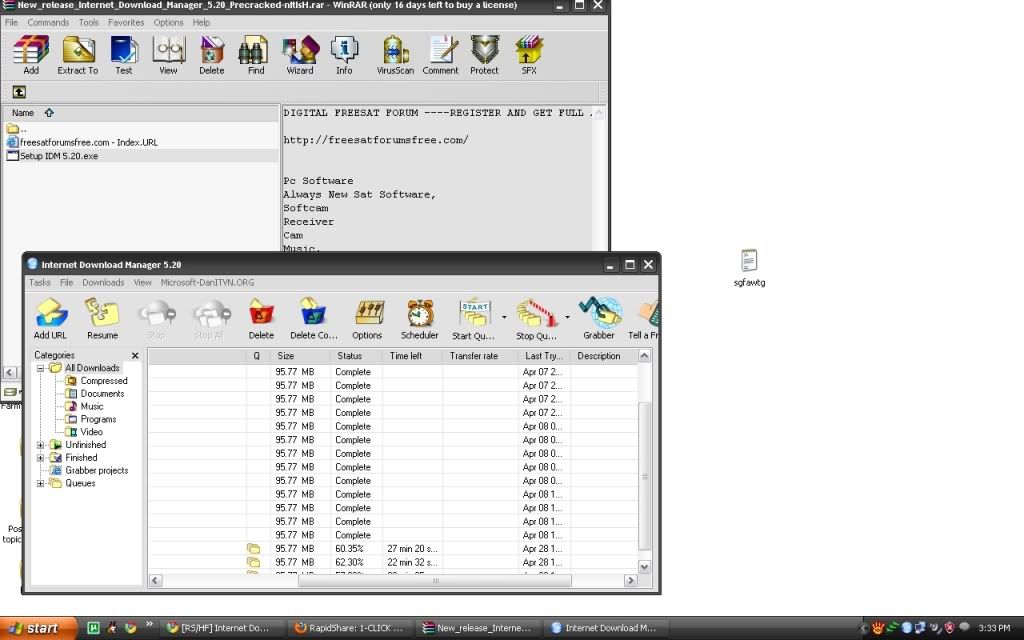Click the Protect archive icon
Viewport: 1024px width, 640px height.
click(x=485, y=55)
